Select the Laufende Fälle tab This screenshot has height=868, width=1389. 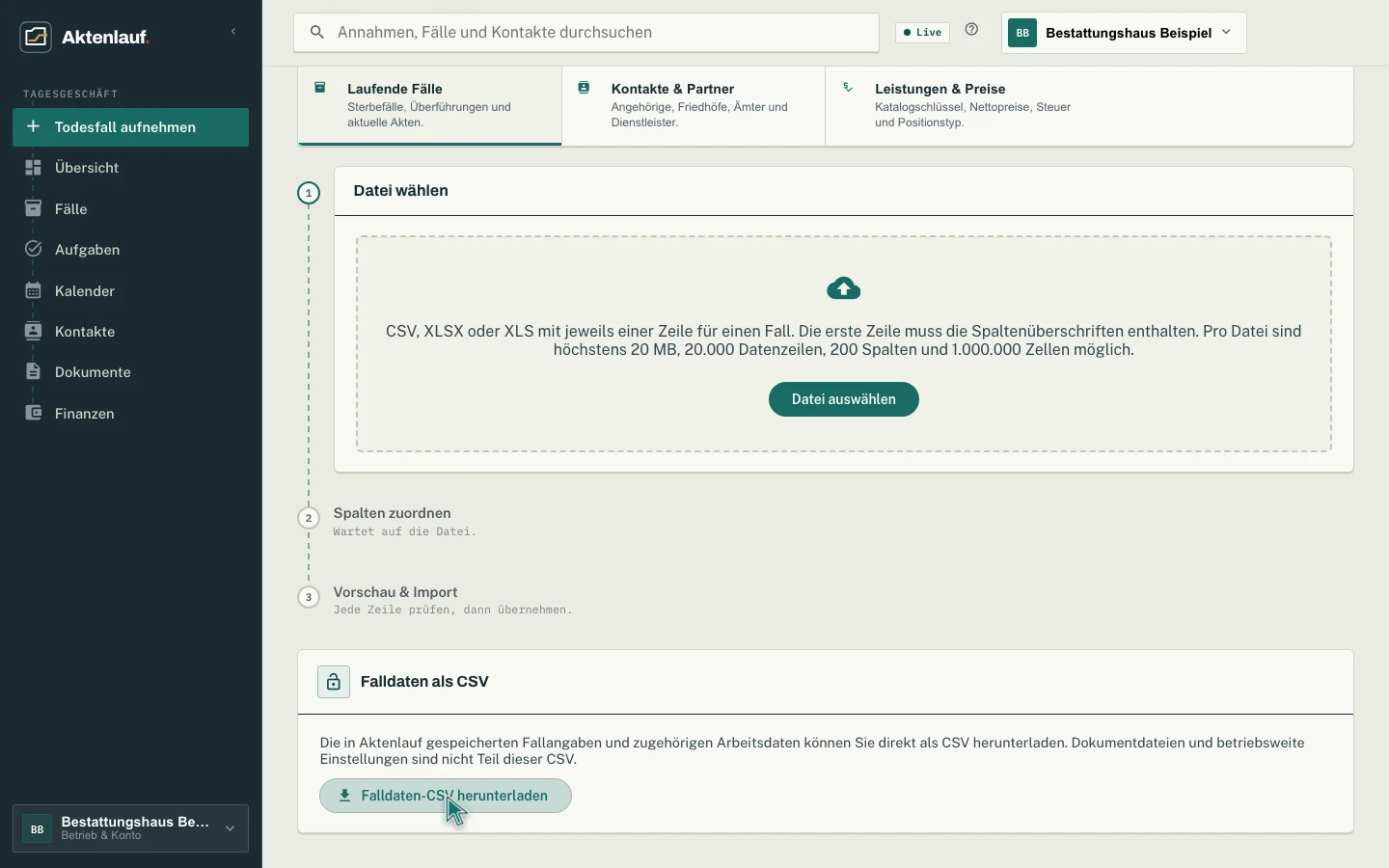pos(430,105)
